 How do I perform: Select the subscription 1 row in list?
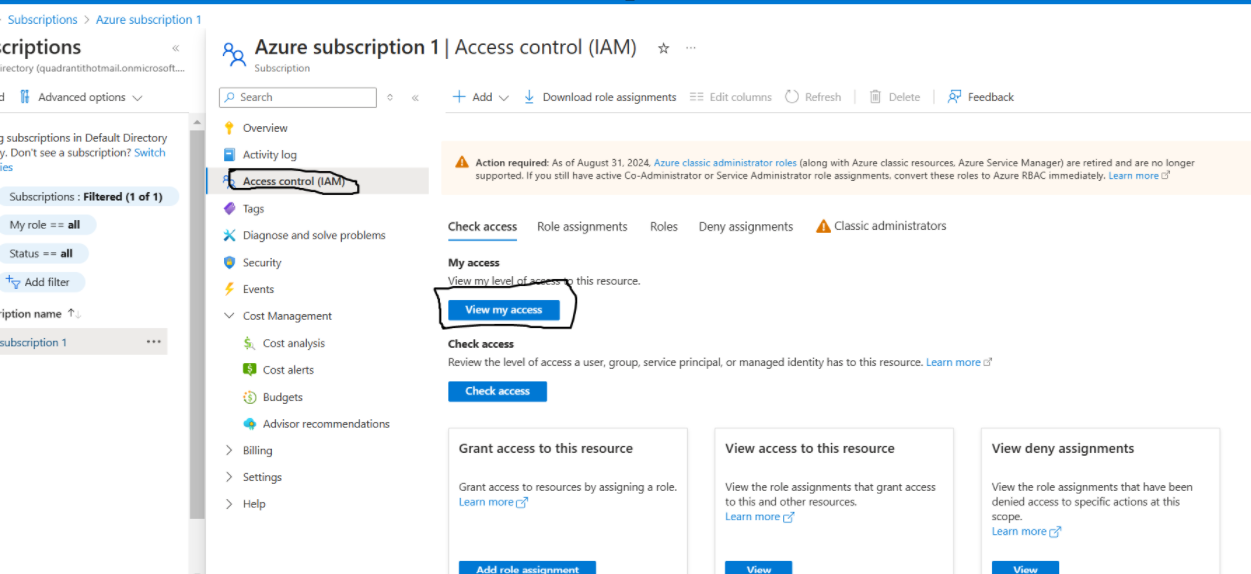[84, 342]
